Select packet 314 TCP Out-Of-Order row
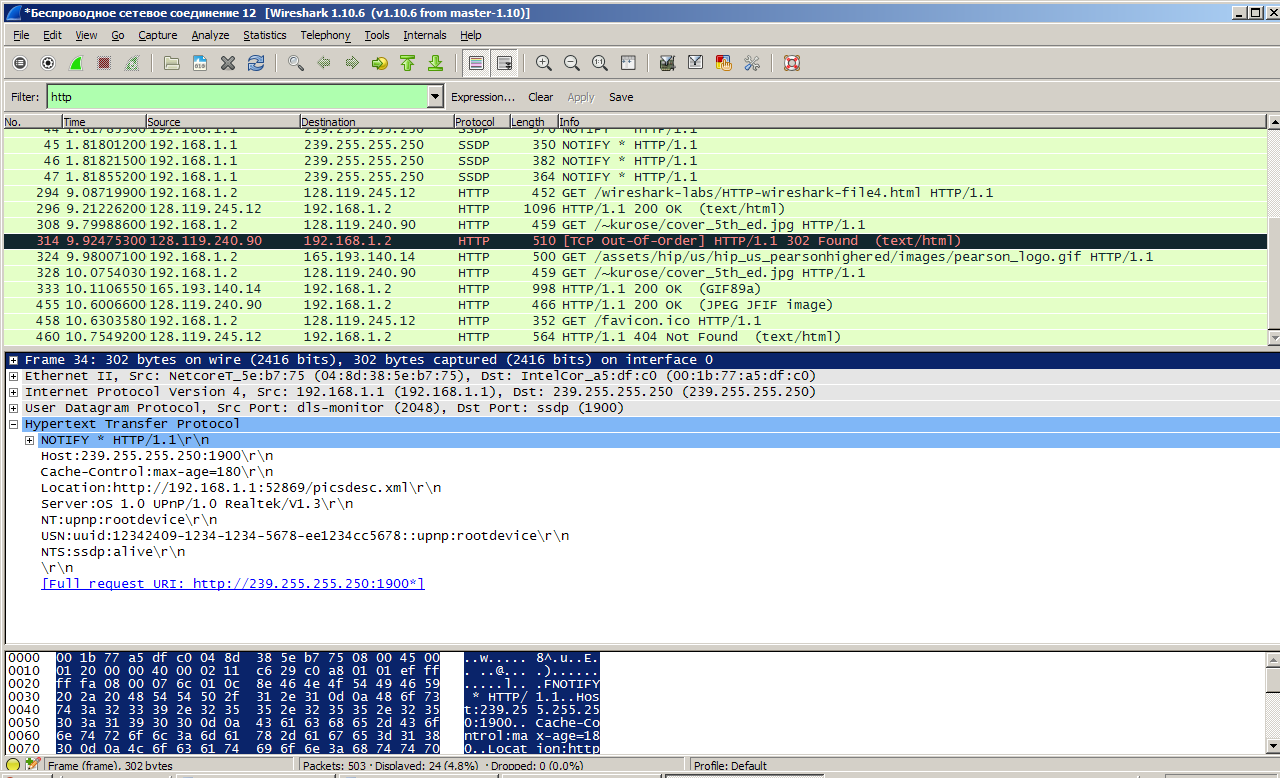 pos(635,241)
